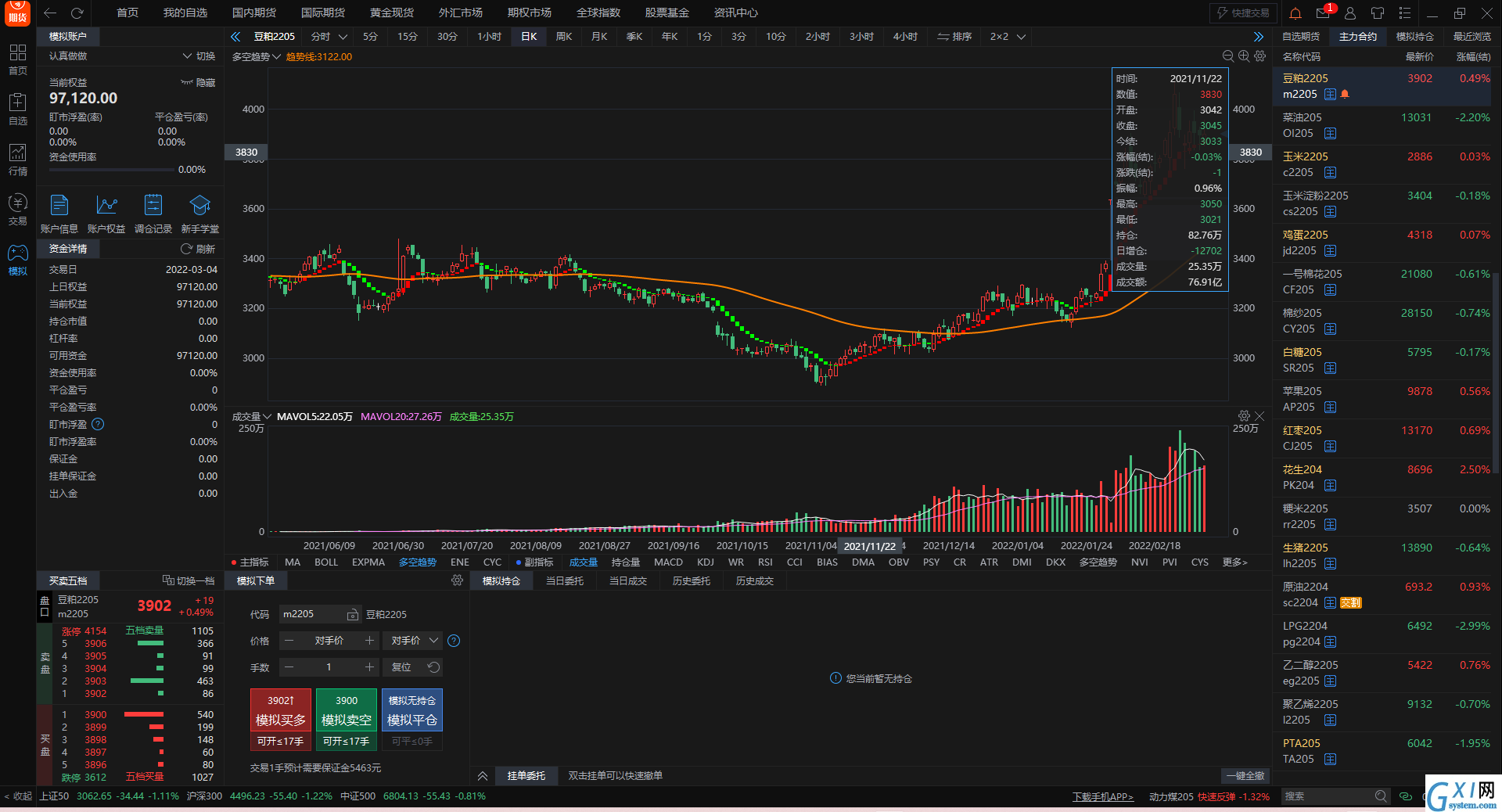Image resolution: width=1502 pixels, height=812 pixels.
Task: Open the 行情 market quotes sidebar icon
Action: click(x=18, y=159)
